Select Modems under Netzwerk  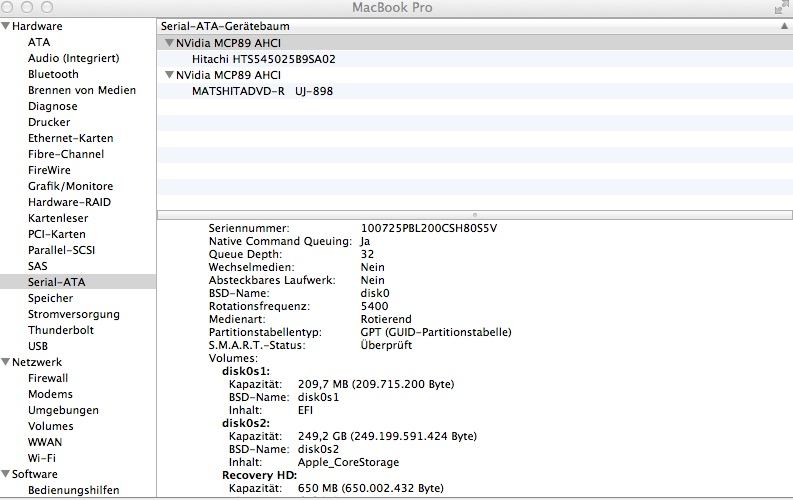50,394
